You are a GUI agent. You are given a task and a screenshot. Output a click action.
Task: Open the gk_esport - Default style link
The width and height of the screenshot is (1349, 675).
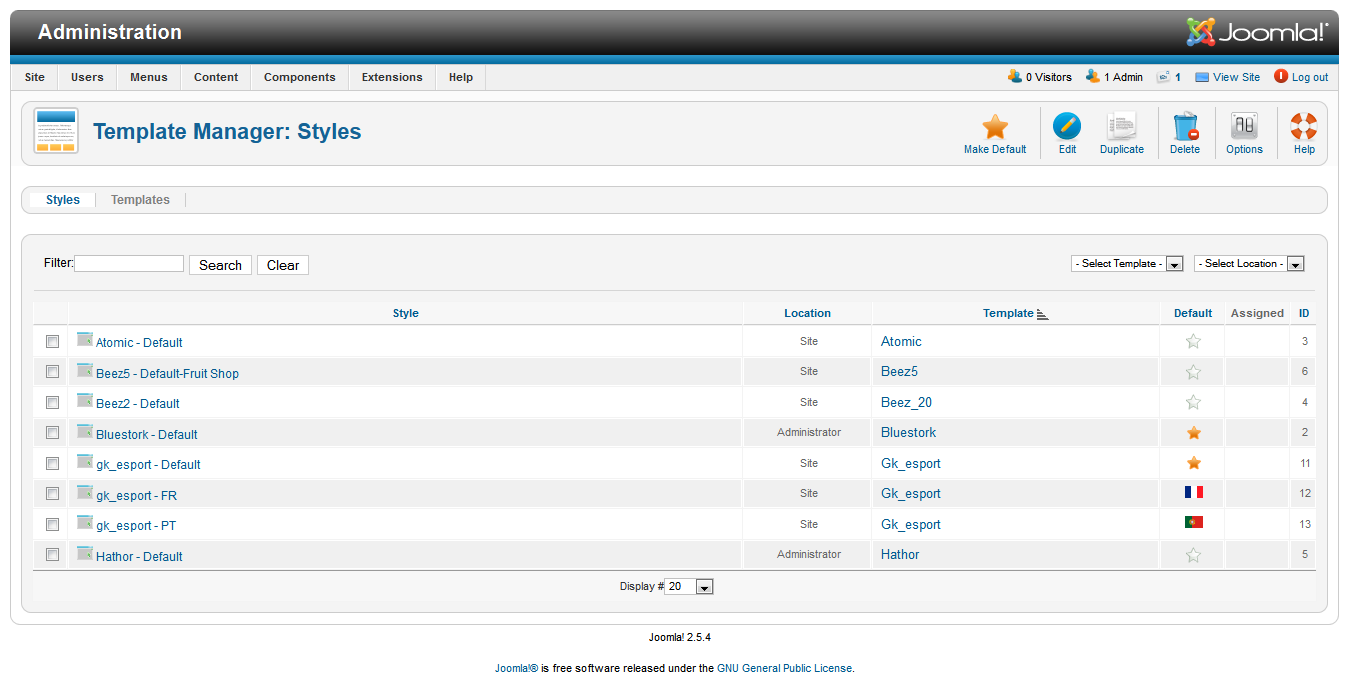pyautogui.click(x=148, y=465)
